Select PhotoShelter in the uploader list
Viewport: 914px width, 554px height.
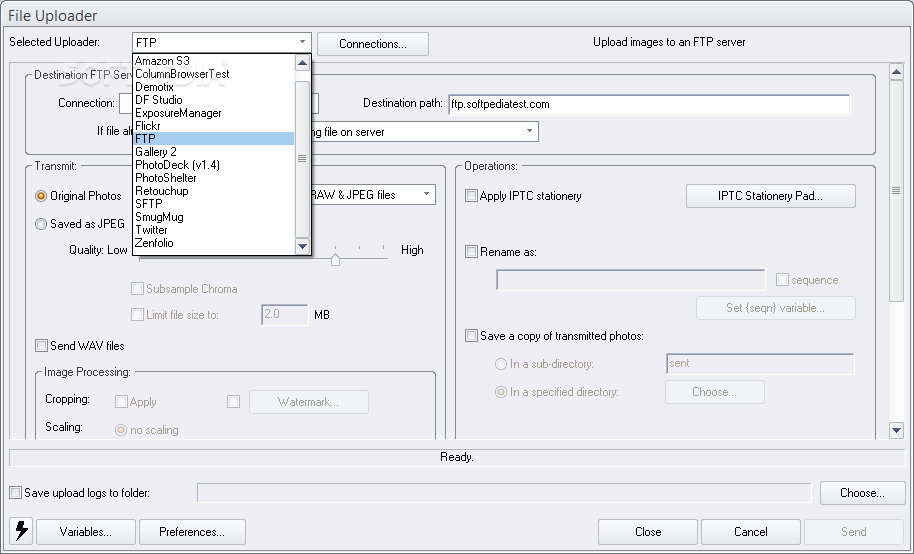click(x=213, y=178)
